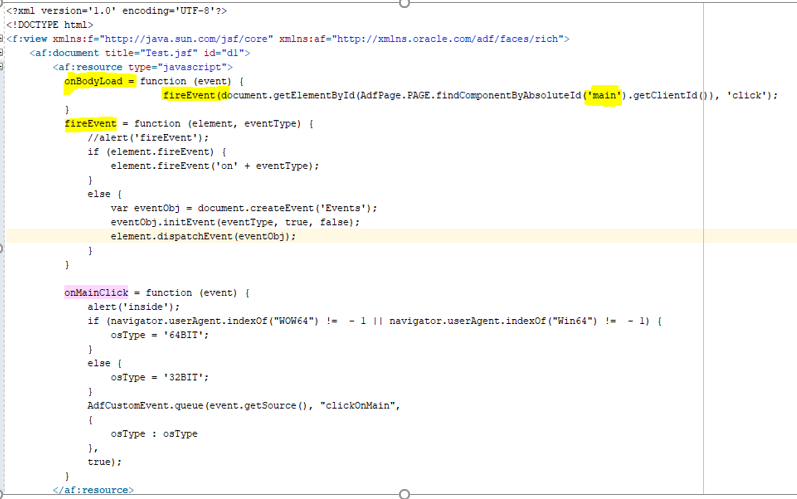Click the id="d1" attribute
Screen dimensions: 797x499
(x=223, y=53)
